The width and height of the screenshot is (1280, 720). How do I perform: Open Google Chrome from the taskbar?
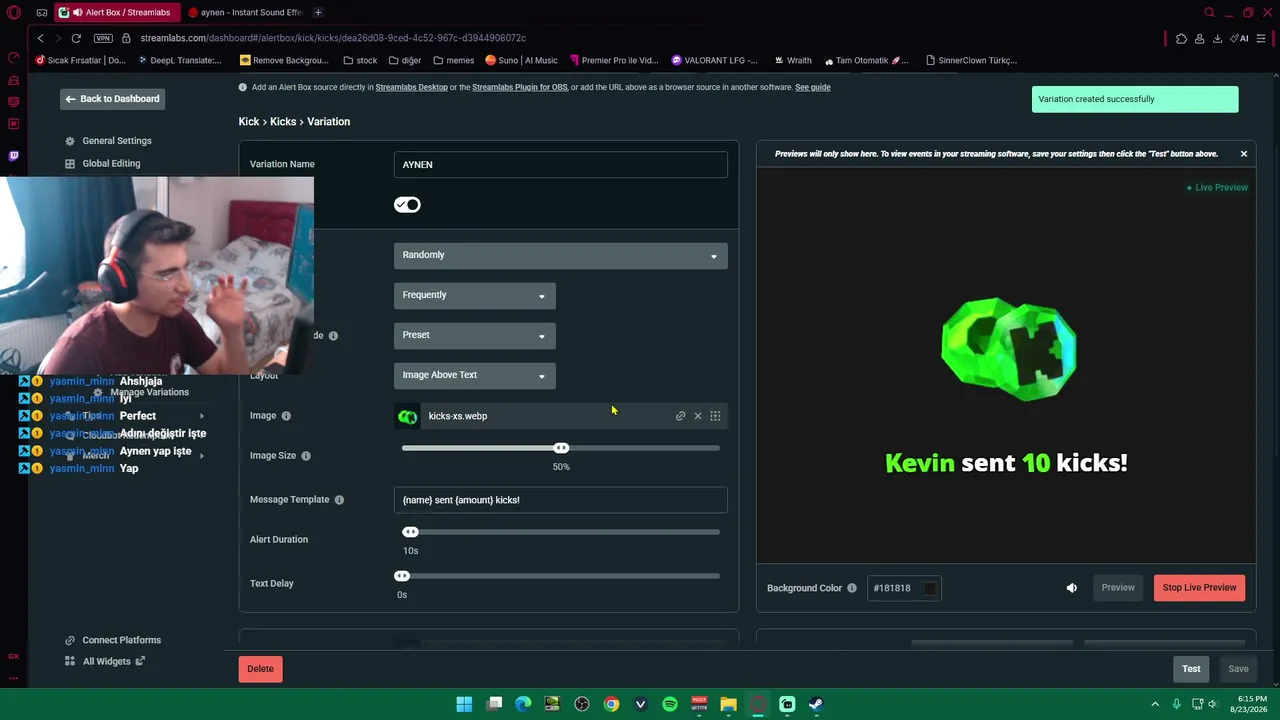pyautogui.click(x=611, y=704)
